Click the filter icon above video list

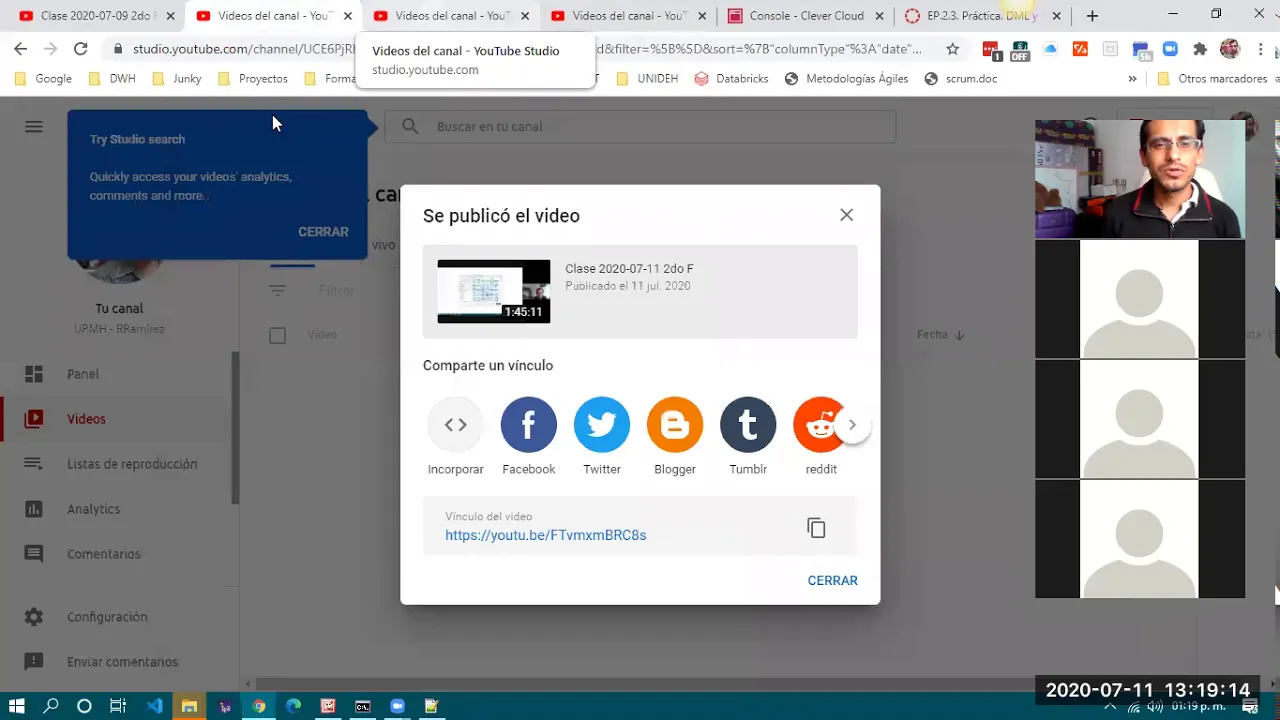277,290
